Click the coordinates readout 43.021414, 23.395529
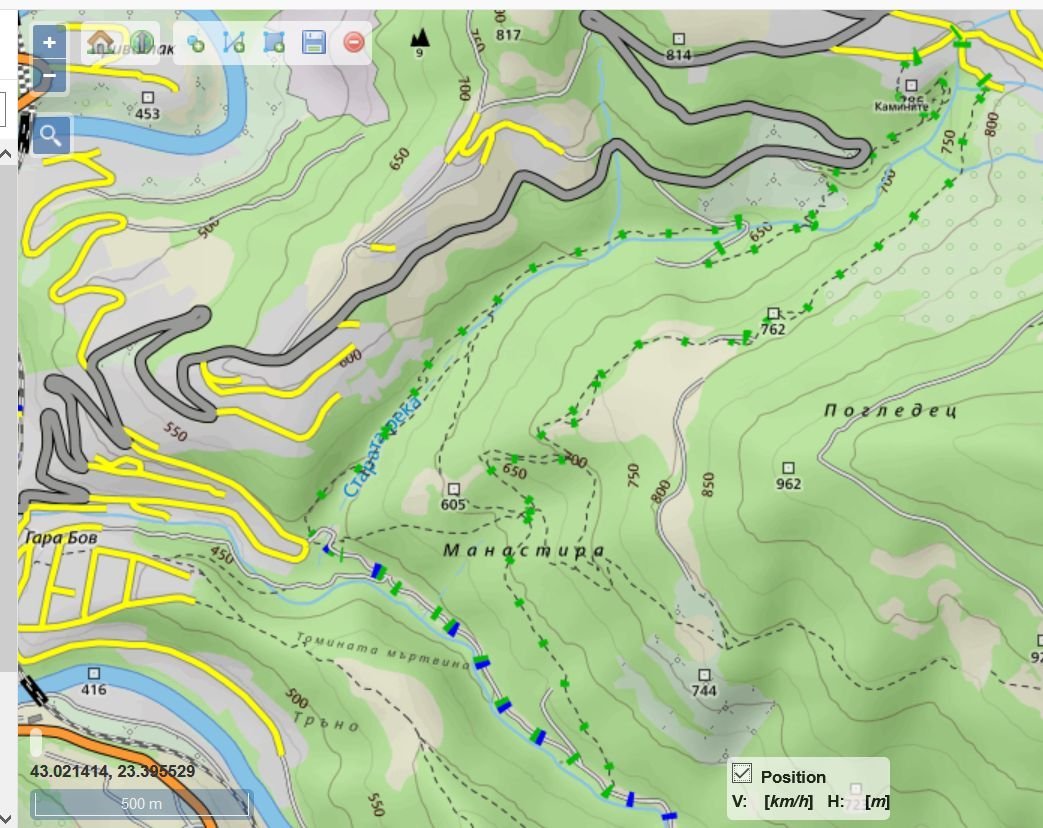This screenshot has width=1043, height=828. 112,771
